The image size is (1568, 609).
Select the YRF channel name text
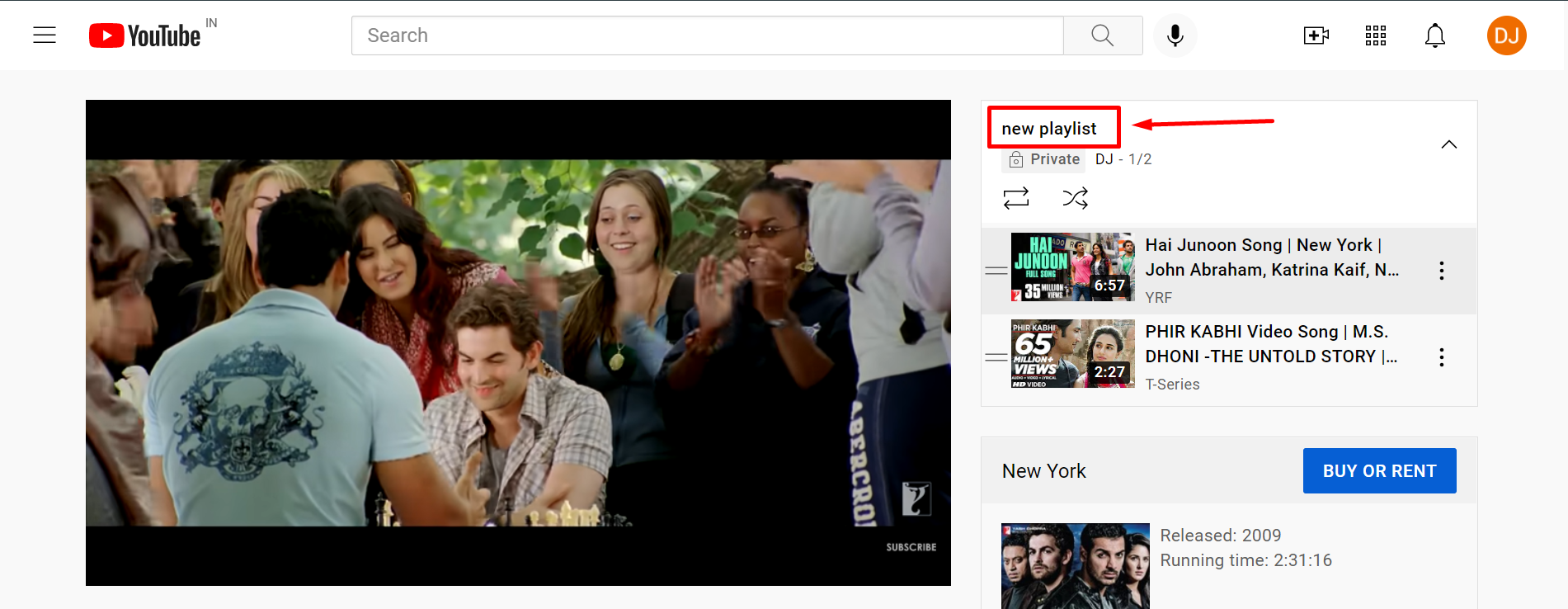pyautogui.click(x=1159, y=298)
